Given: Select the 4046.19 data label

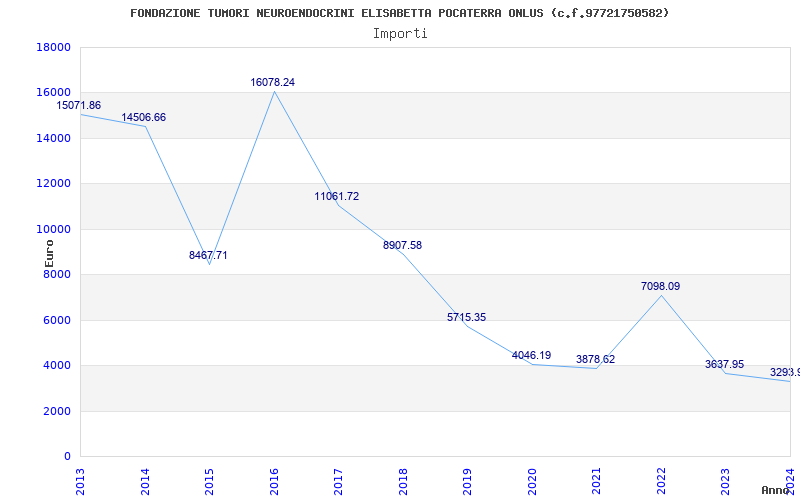Looking at the screenshot, I should pyautogui.click(x=532, y=356).
